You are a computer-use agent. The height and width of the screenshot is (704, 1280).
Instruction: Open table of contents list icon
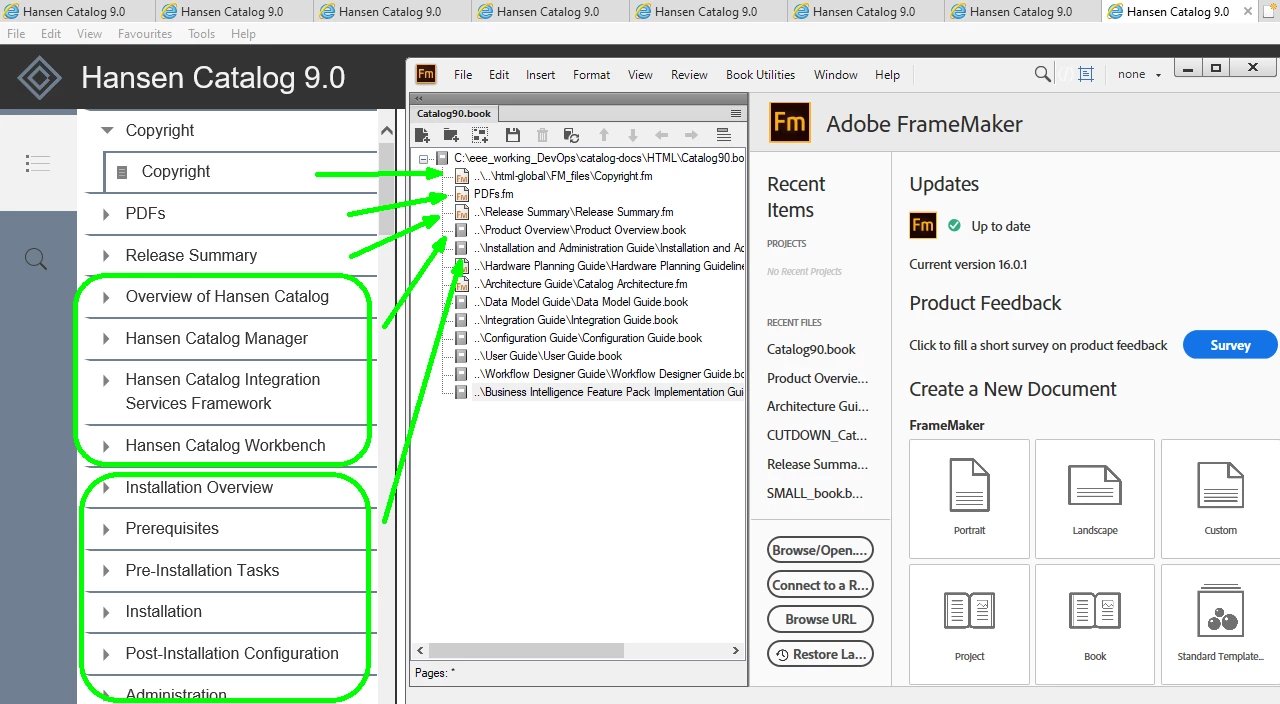[x=37, y=163]
